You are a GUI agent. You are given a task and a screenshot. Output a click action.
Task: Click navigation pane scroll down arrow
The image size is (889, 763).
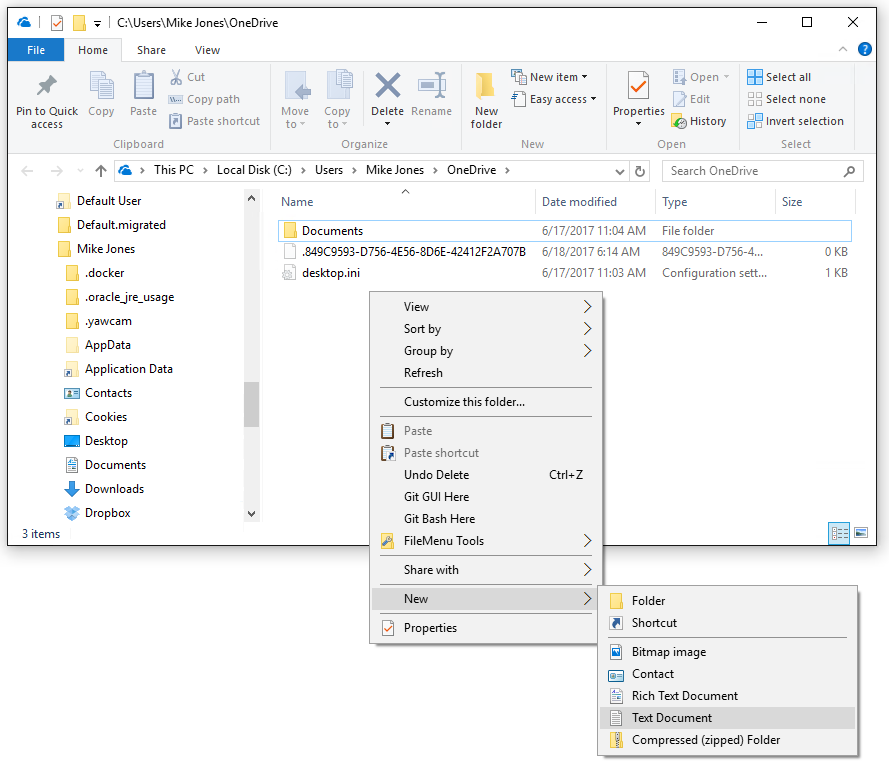click(251, 514)
